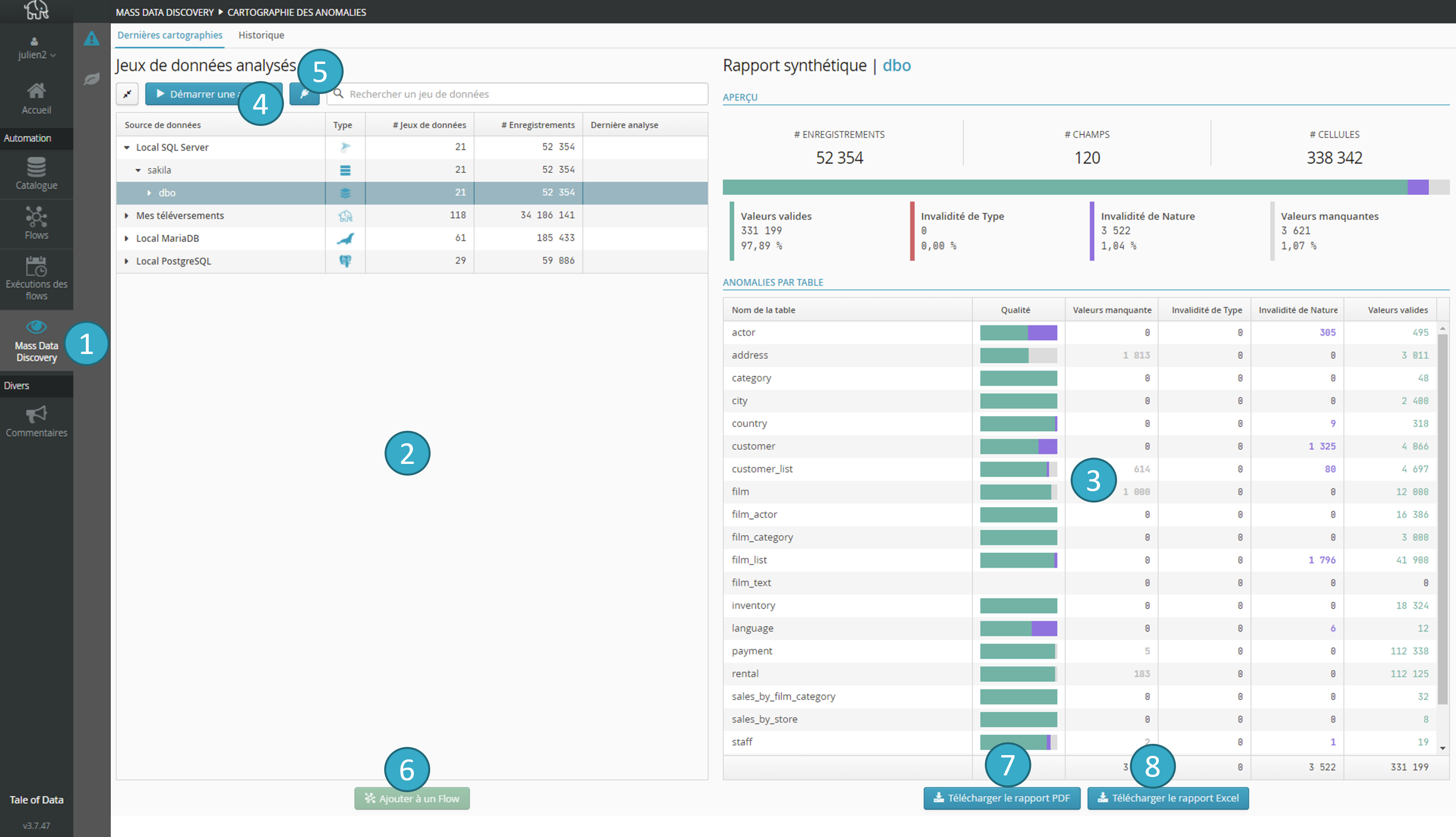Select the language table row

tap(1080, 628)
